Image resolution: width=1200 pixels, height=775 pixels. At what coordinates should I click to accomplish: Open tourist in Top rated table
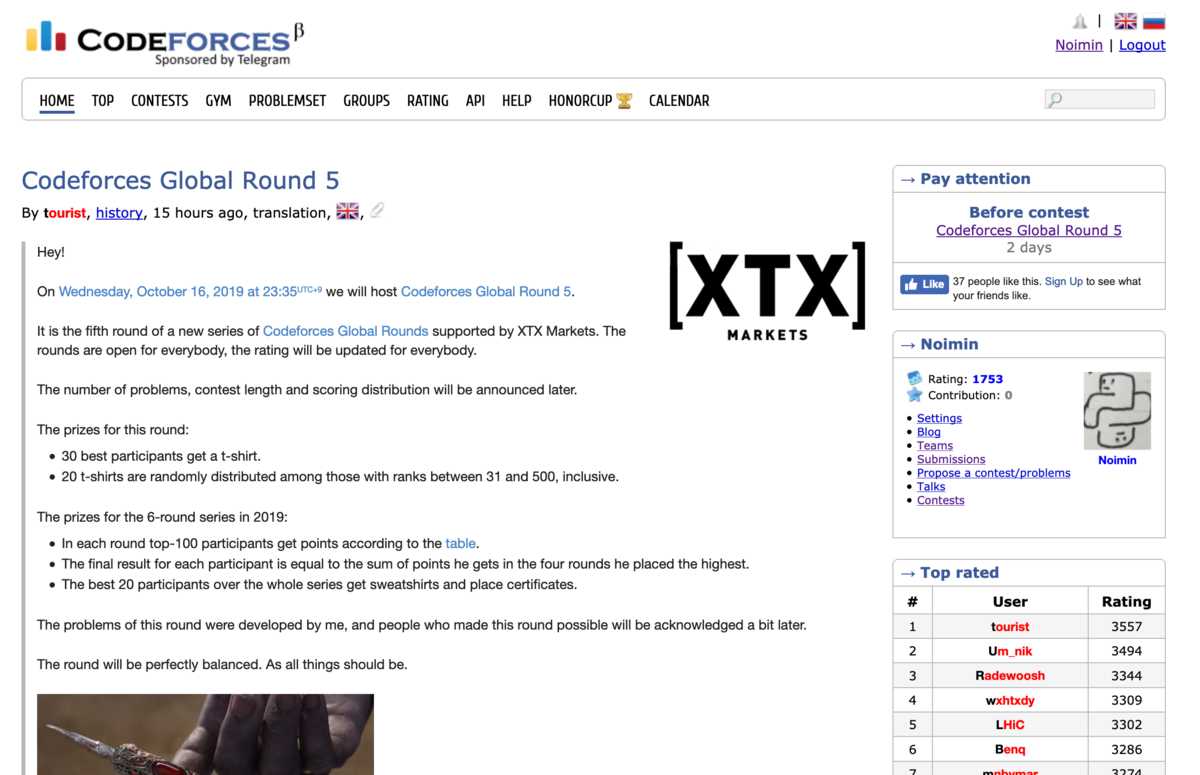click(1010, 627)
